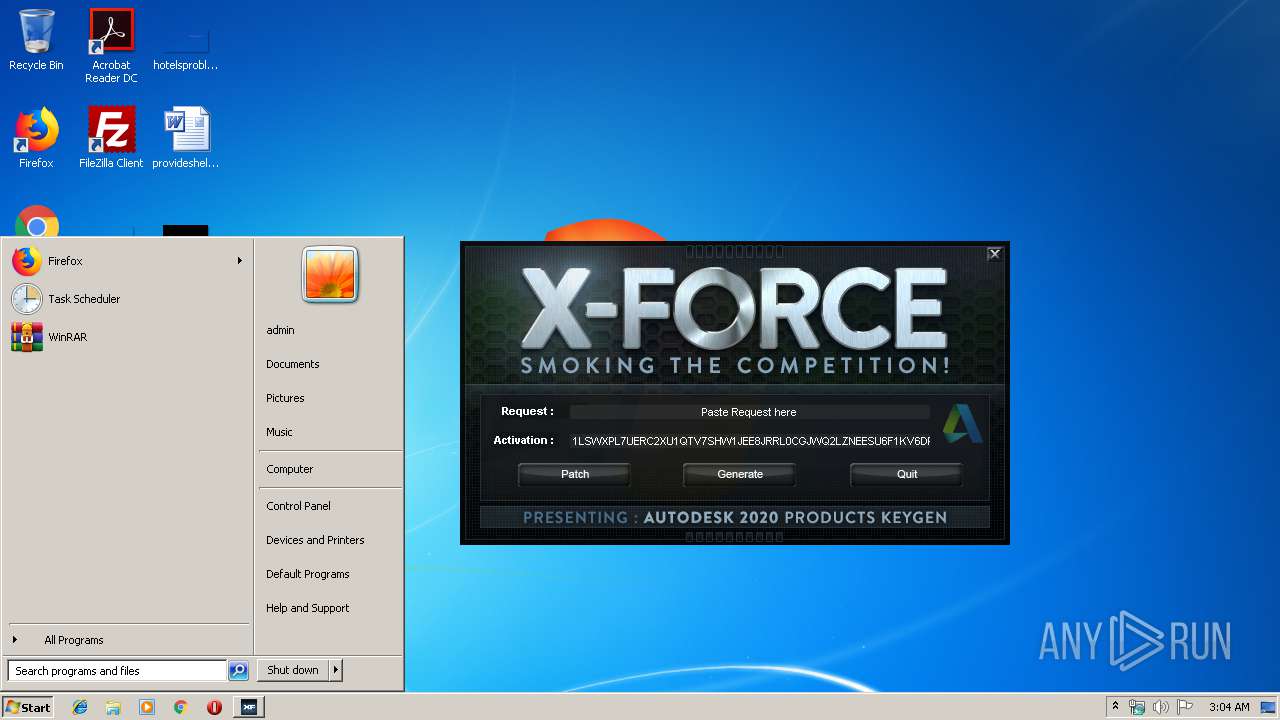
Task: Close the X-Force keygen window
Action: pos(994,254)
